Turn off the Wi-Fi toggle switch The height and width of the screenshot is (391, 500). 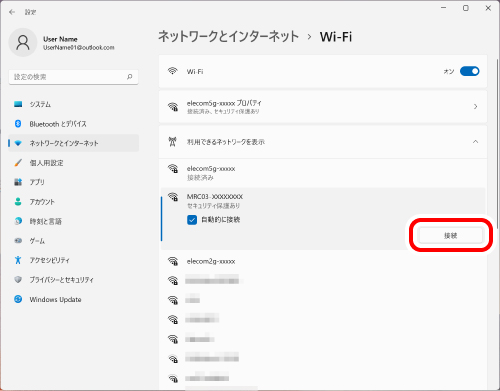pyautogui.click(x=469, y=71)
